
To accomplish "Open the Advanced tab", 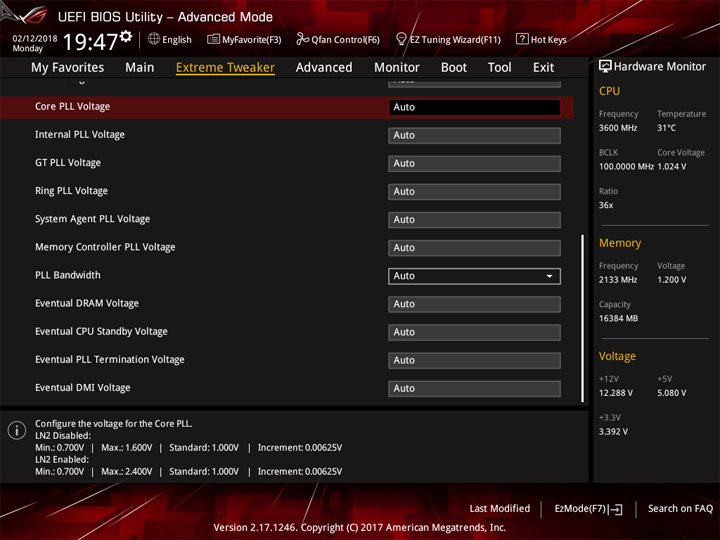I will (x=324, y=68).
